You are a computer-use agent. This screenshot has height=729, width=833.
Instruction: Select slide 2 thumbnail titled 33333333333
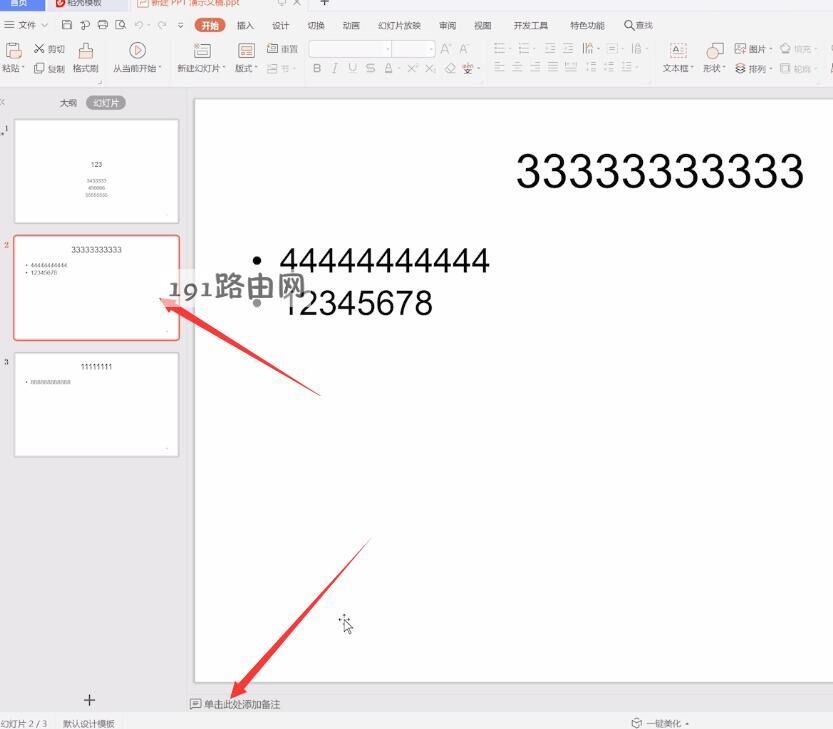tap(97, 287)
